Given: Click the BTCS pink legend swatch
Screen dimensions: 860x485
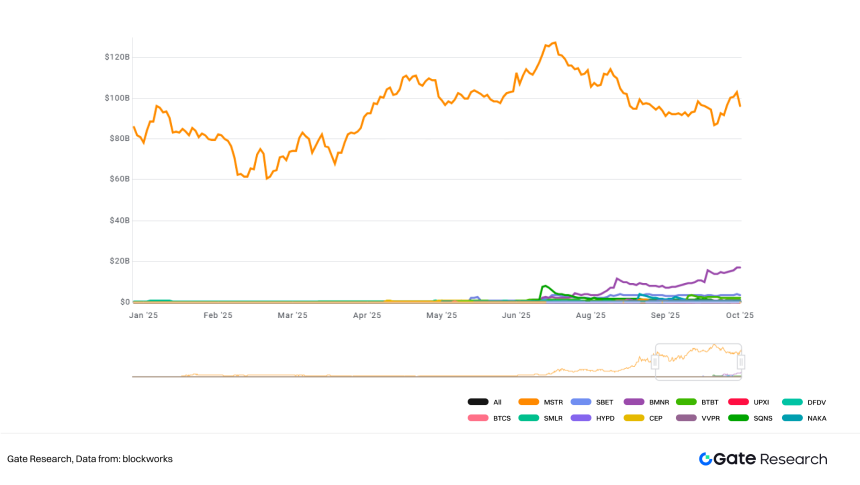Looking at the screenshot, I should pyautogui.click(x=478, y=418).
